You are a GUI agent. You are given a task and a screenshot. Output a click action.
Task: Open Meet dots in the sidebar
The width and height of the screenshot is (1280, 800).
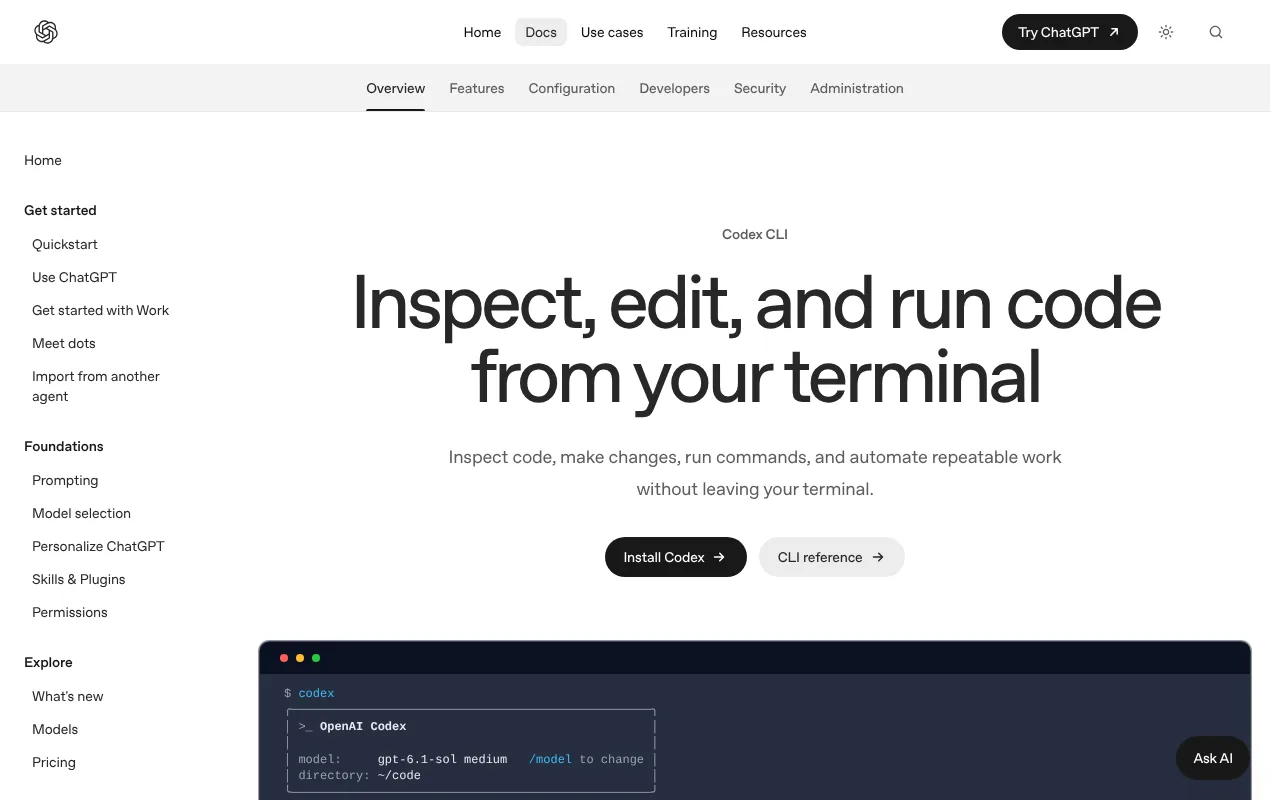point(64,343)
